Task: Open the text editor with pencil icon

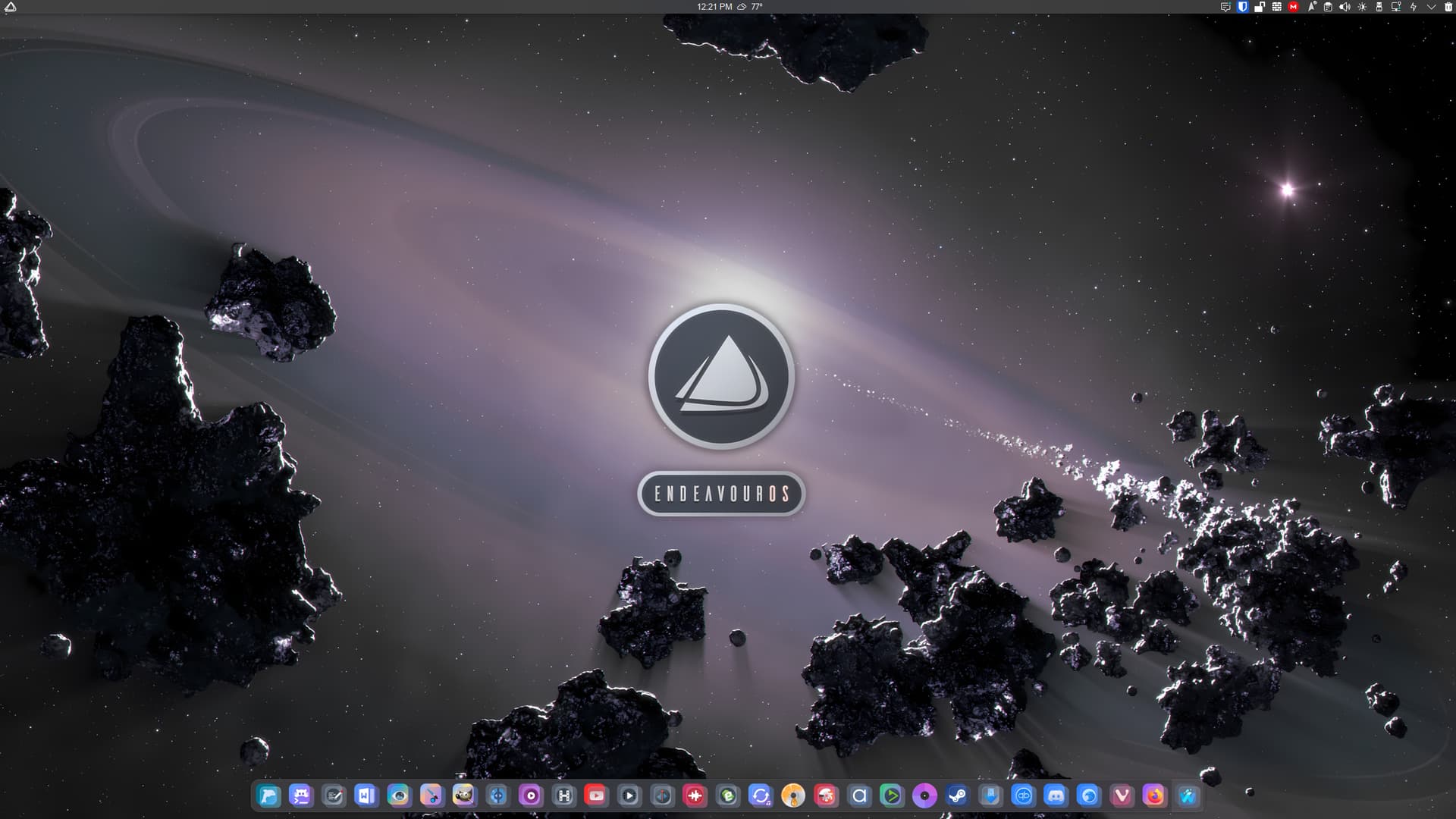Action: [334, 795]
